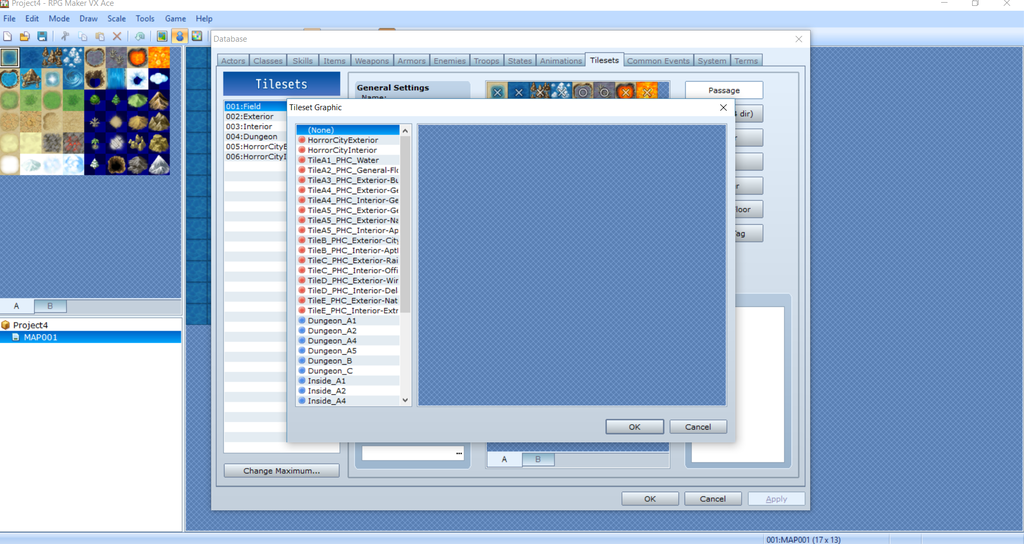Image resolution: width=1024 pixels, height=544 pixels.
Task: Open the Tools menu
Action: [145, 19]
